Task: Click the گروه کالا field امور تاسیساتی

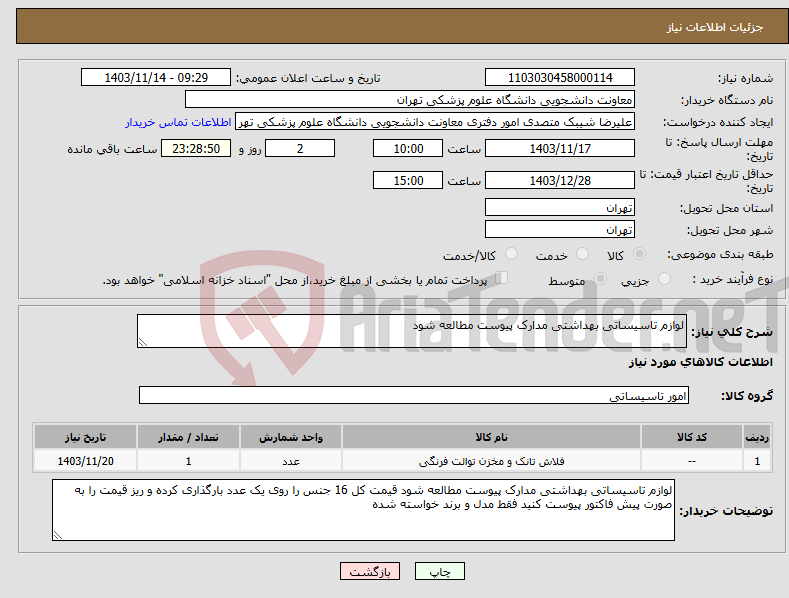Action: pyautogui.click(x=414, y=396)
